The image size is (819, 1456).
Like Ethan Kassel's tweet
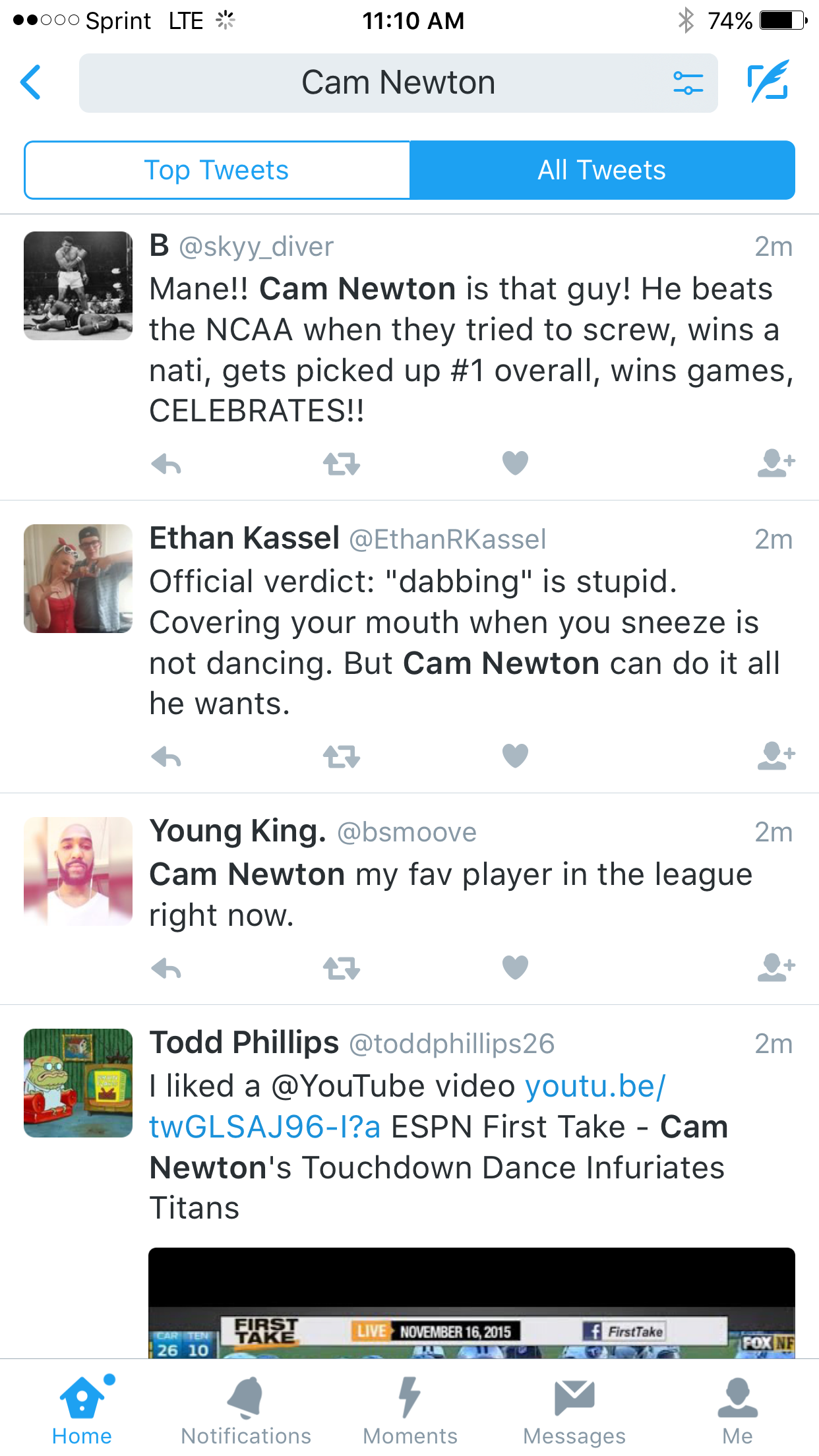click(515, 756)
